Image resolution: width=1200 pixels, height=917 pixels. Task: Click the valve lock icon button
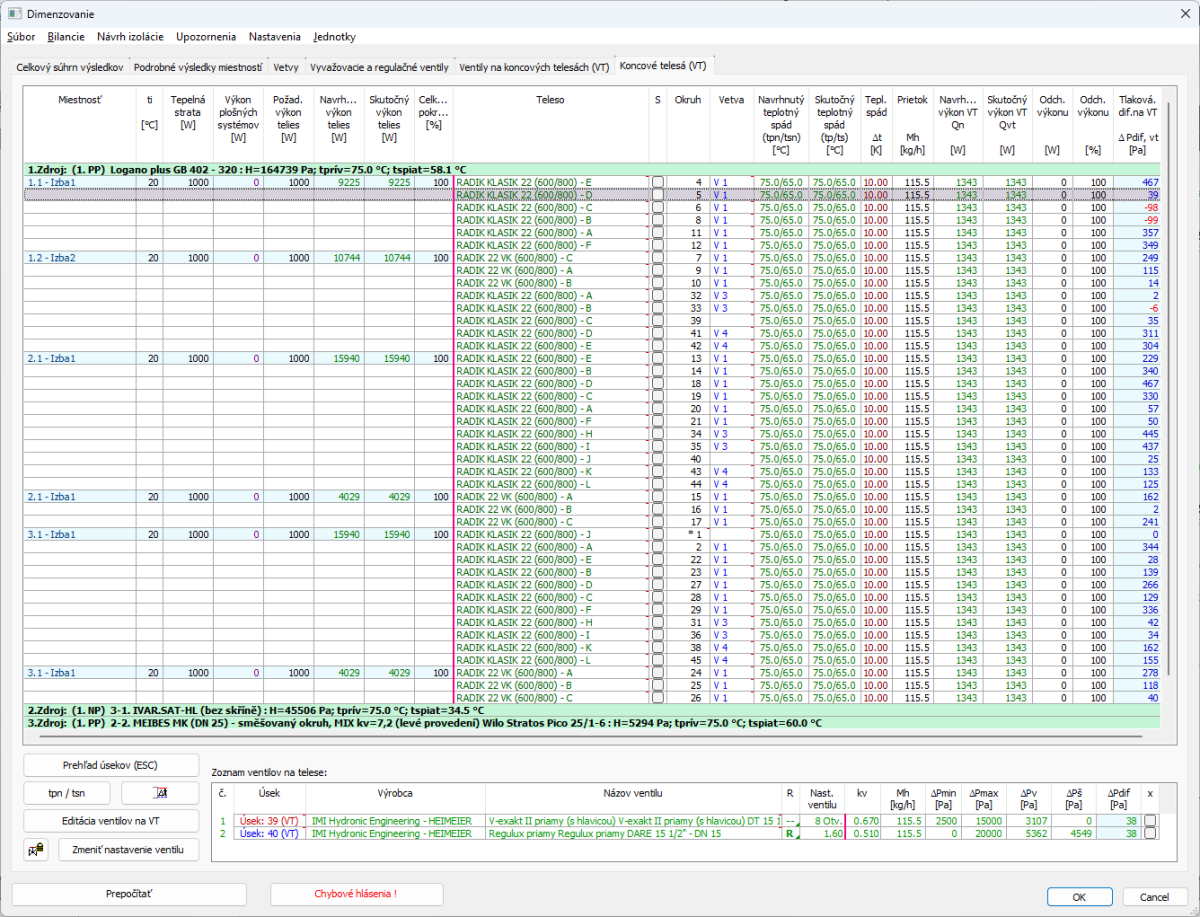[36, 849]
